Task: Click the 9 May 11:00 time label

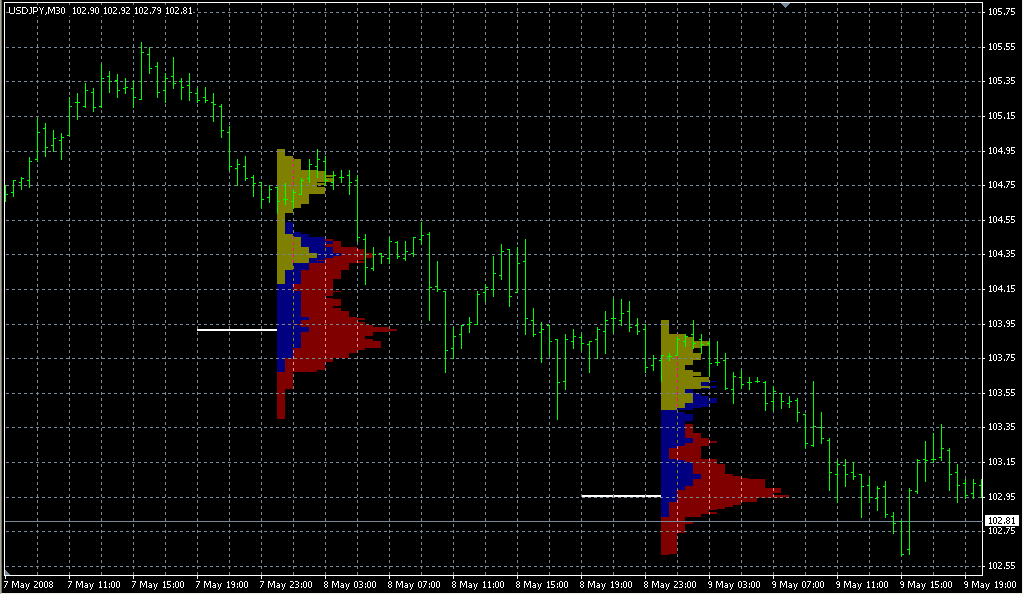Action: tap(862, 584)
